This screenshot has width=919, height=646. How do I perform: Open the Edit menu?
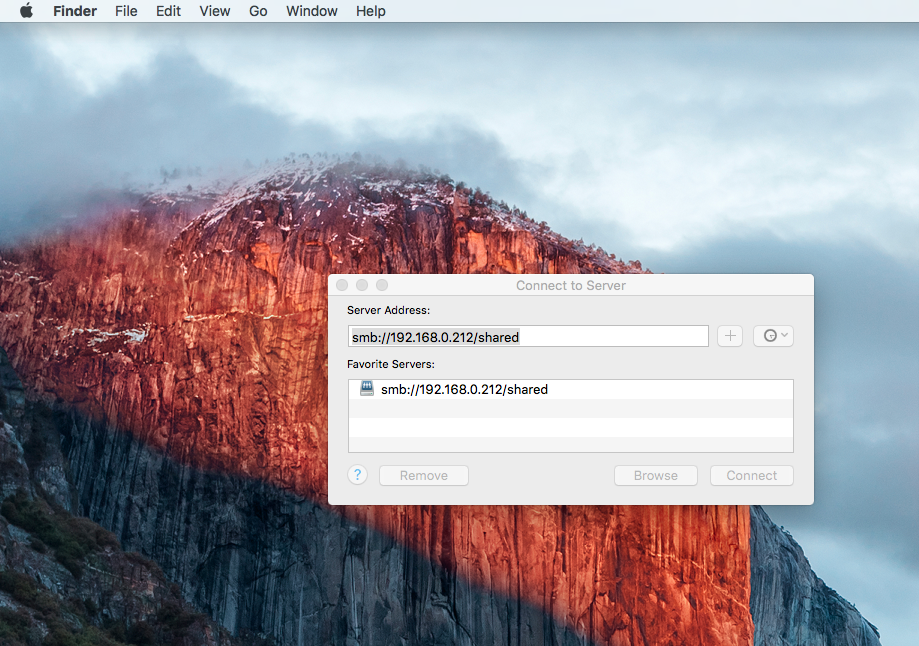pos(168,11)
